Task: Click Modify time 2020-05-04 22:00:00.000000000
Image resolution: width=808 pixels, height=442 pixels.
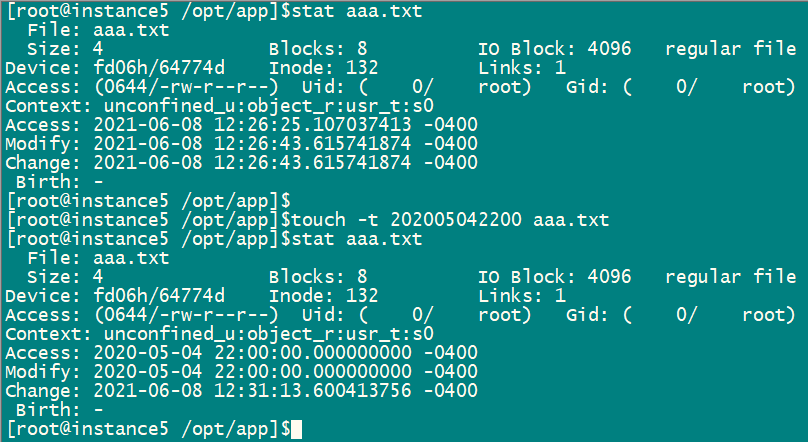Action: (252, 372)
